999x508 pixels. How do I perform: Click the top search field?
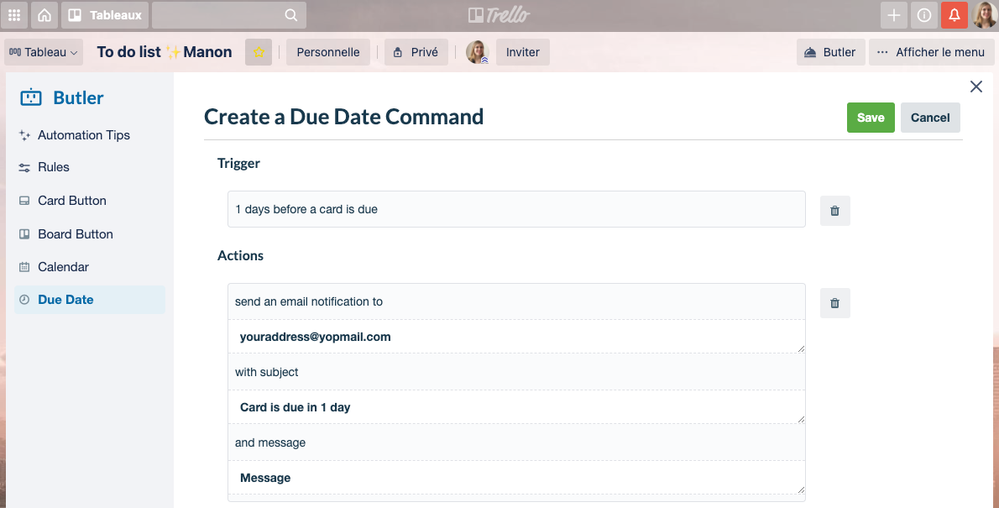click(229, 15)
